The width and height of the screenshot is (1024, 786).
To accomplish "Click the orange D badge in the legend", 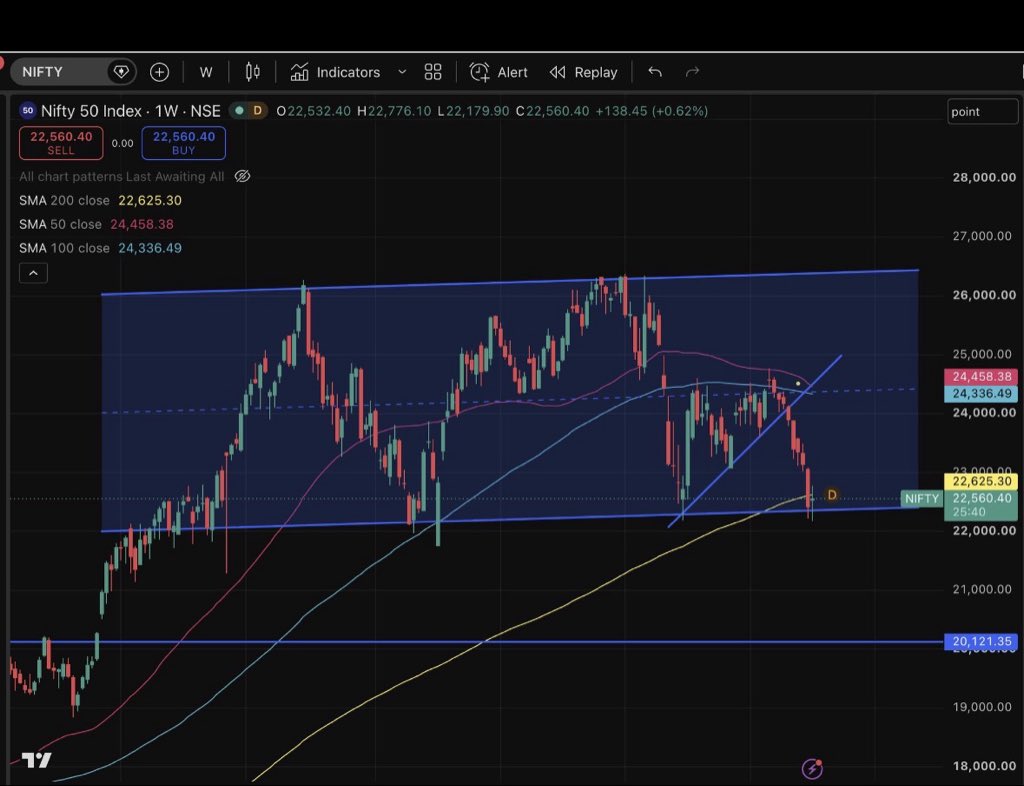I will pyautogui.click(x=257, y=110).
